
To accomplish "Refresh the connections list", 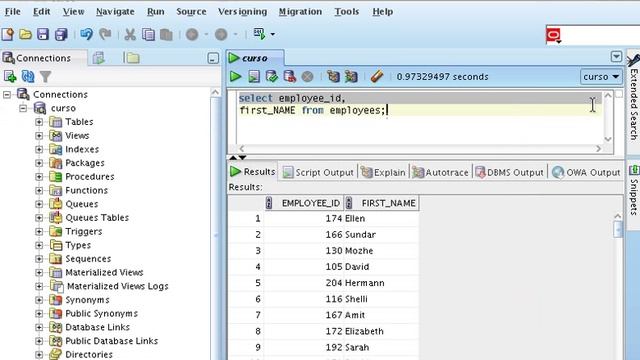I will coord(28,76).
